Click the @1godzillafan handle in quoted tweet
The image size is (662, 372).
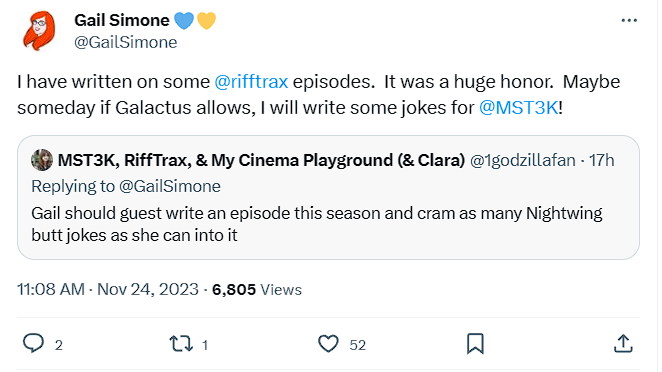[523, 160]
